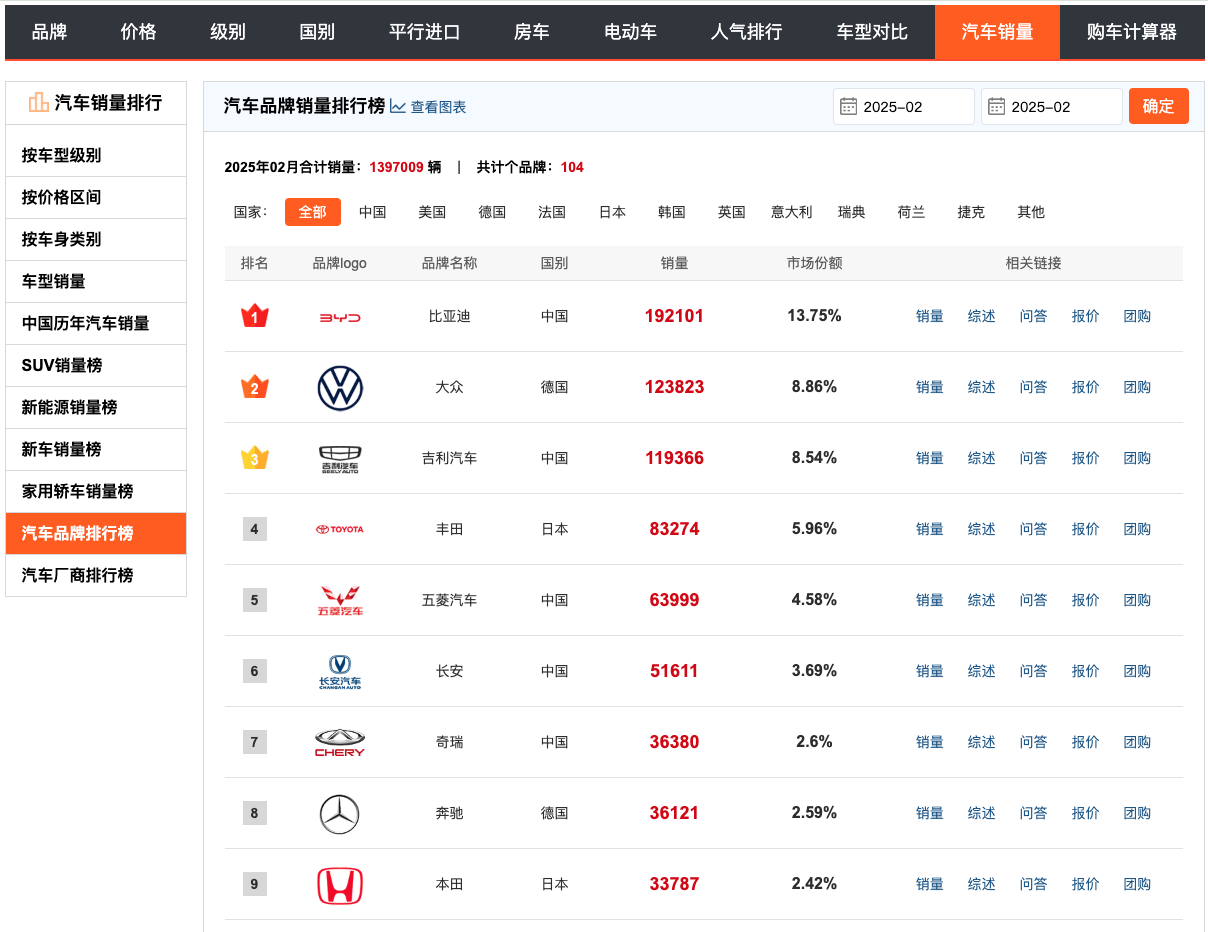Screen dimensions: 1208x932
Task: Open 价格 in top navigation
Action: click(138, 32)
